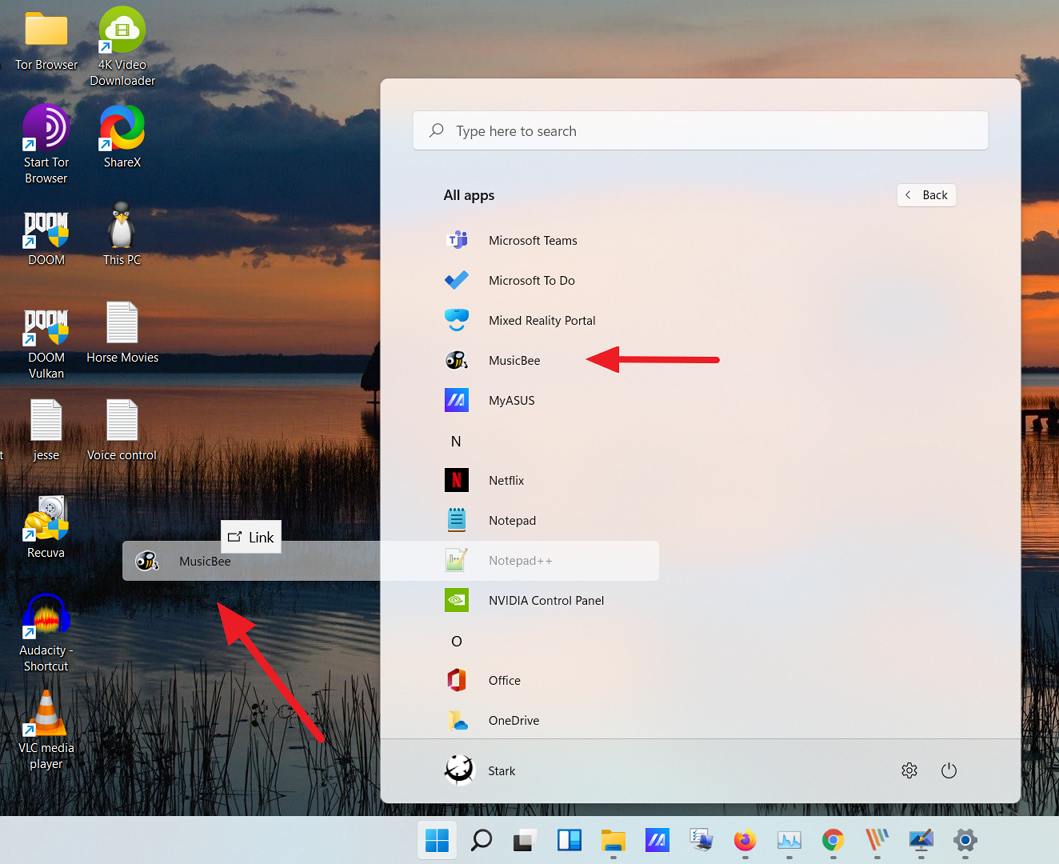
Task: Open ShareX from the desktop
Action: (x=122, y=132)
